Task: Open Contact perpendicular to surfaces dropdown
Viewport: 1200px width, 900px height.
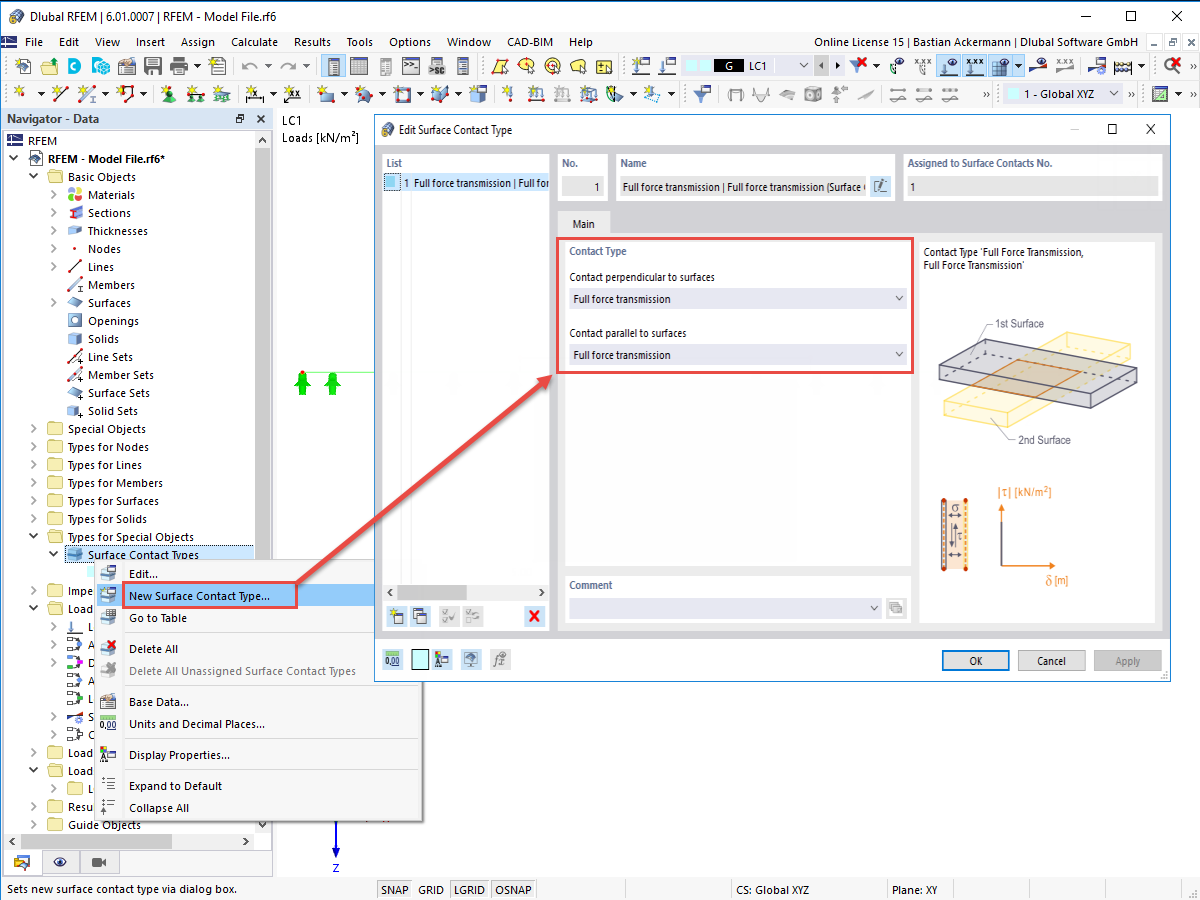Action: click(x=737, y=298)
